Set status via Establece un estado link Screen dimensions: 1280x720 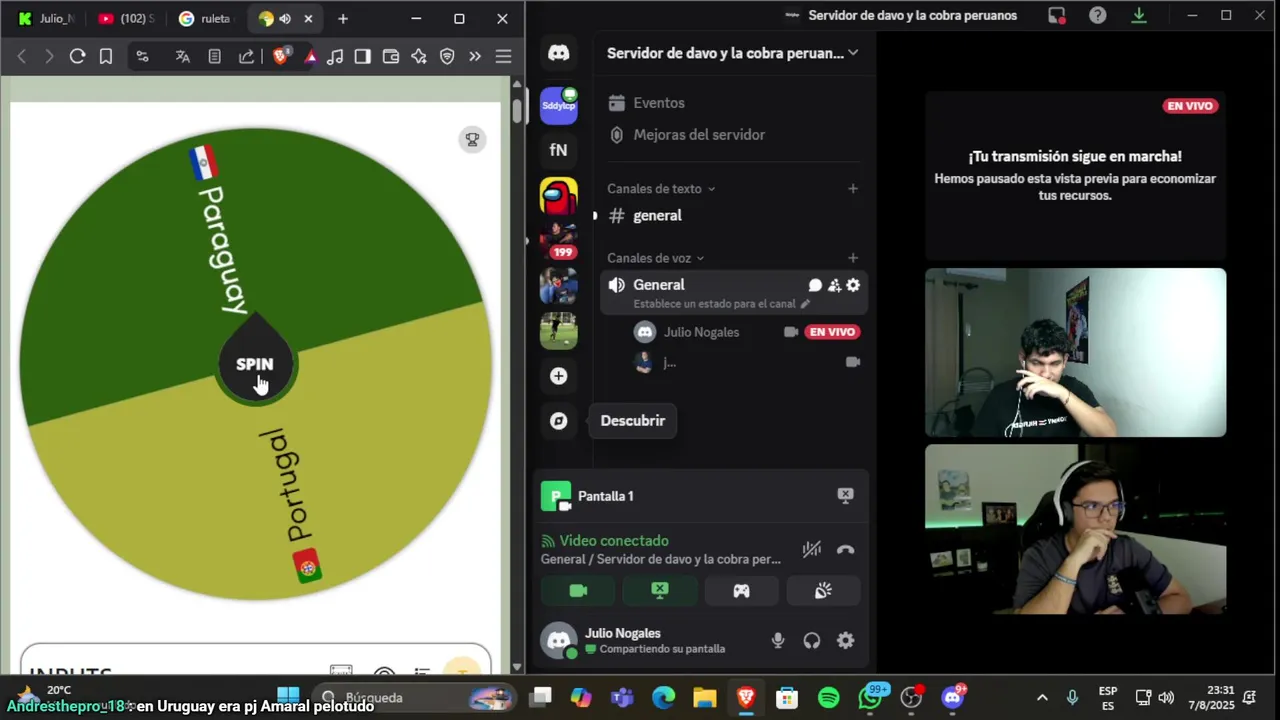722,304
